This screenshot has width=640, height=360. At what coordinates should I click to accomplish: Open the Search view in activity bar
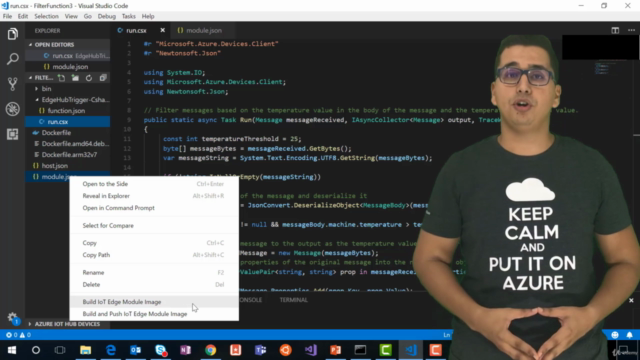(x=13, y=59)
